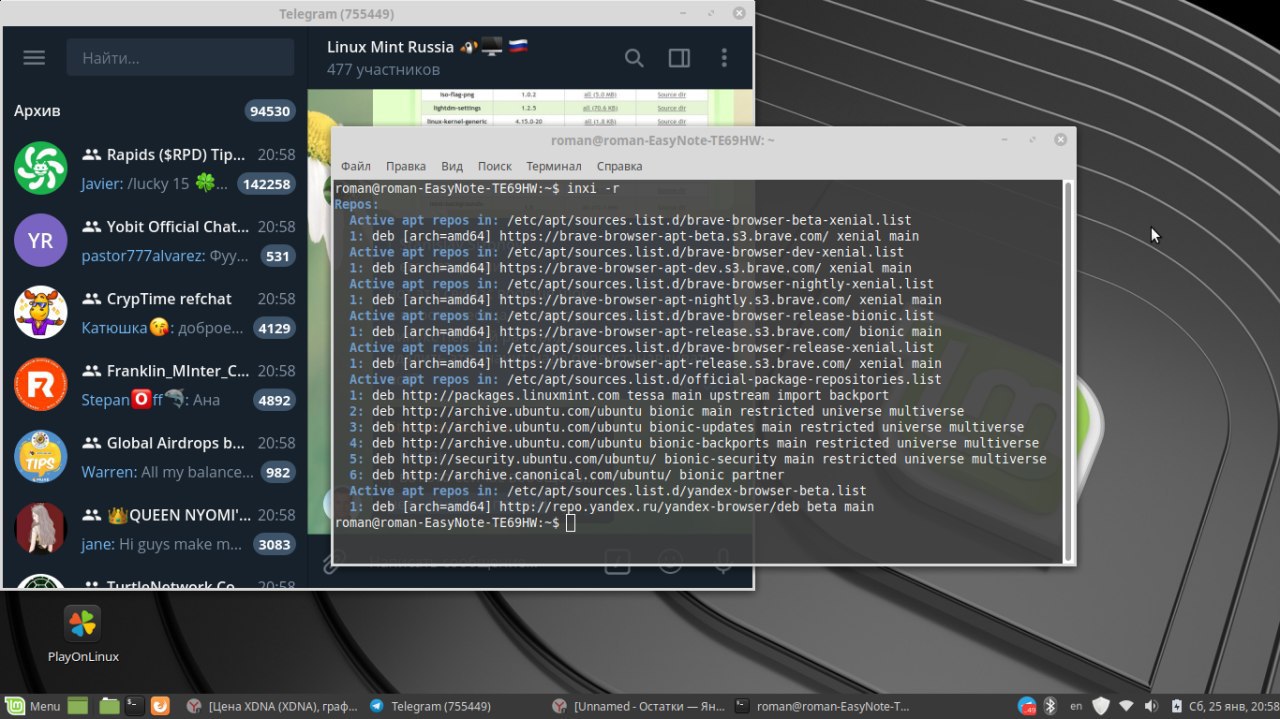Open Telegram chat options three-dot menu
1280x719 pixels.
[x=723, y=58]
